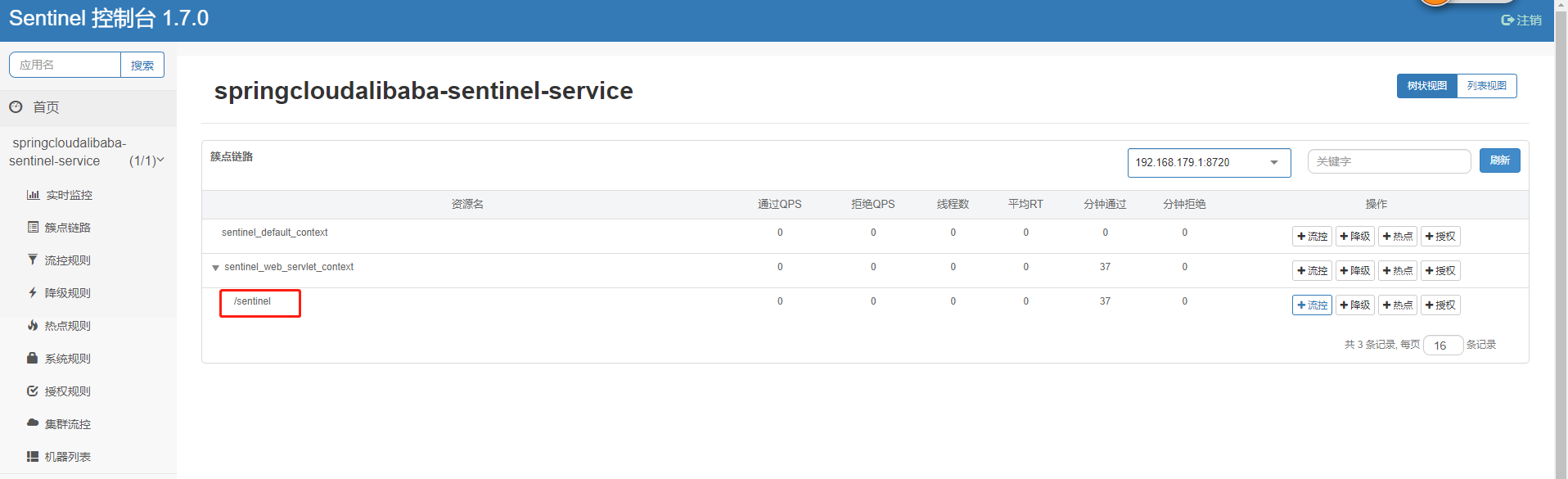The image size is (1568, 479).
Task: Add 降级 rule for sentinel_default_context
Action: click(1354, 237)
